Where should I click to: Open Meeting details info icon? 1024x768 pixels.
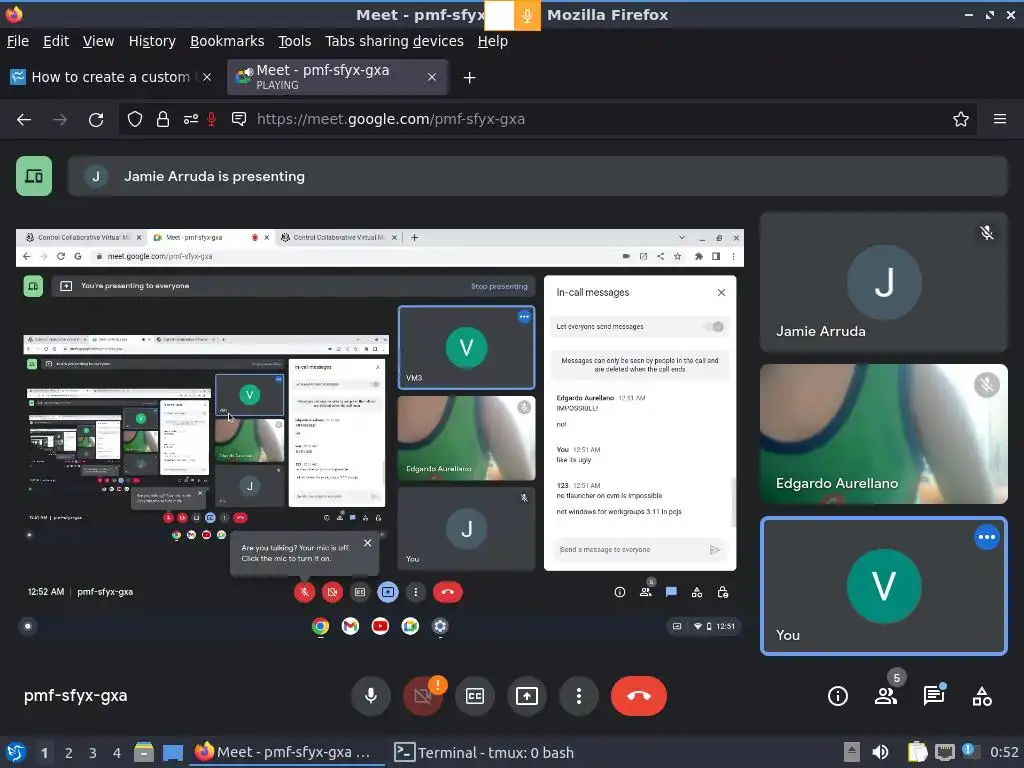click(x=838, y=696)
